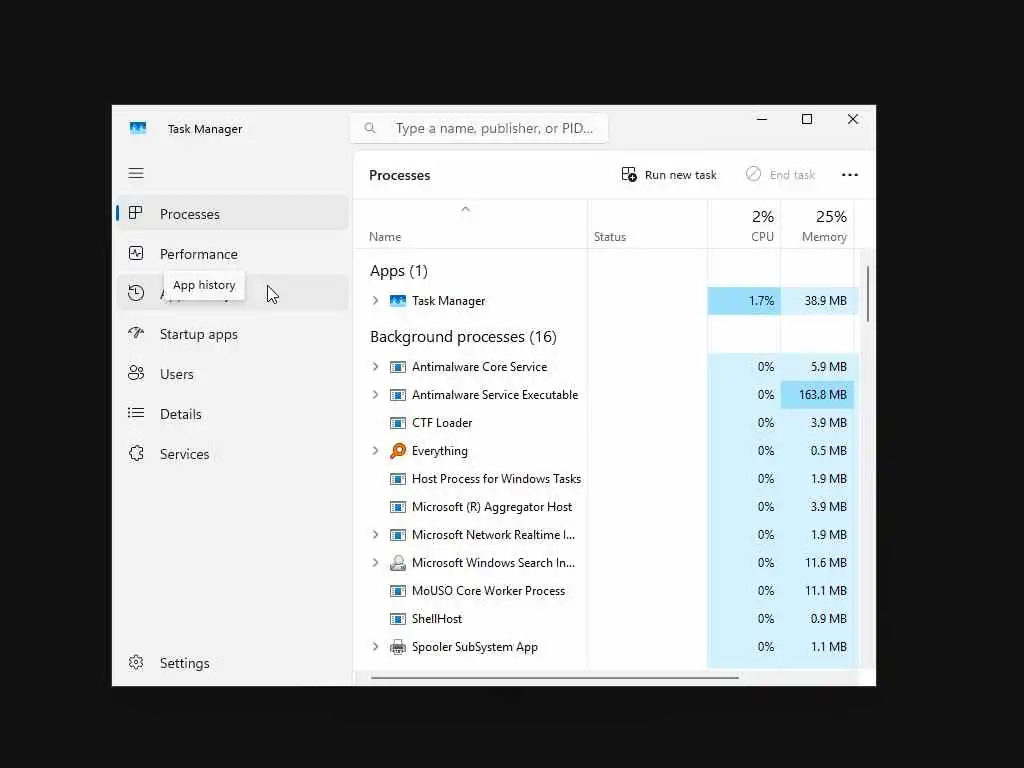This screenshot has width=1024, height=768.
Task: Select the CTF Loader row name
Action: [x=441, y=423]
